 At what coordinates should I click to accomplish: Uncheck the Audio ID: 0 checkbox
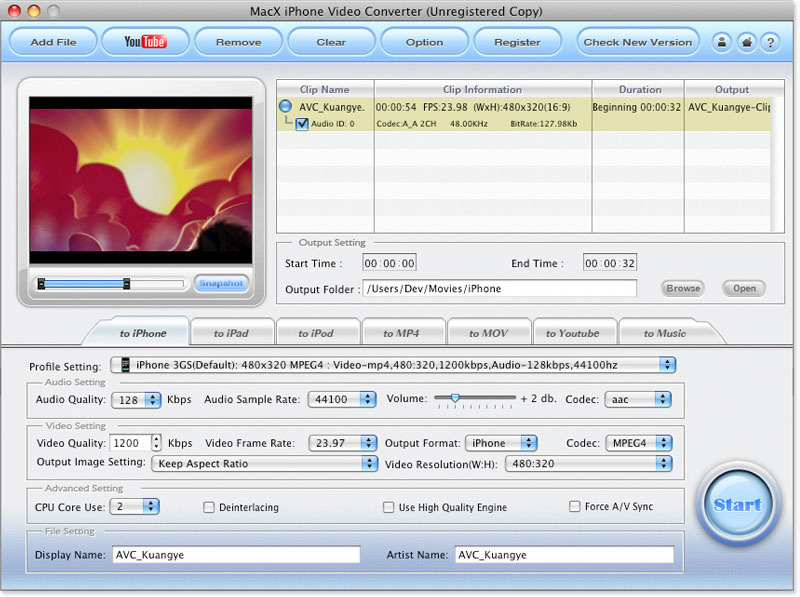[x=301, y=124]
